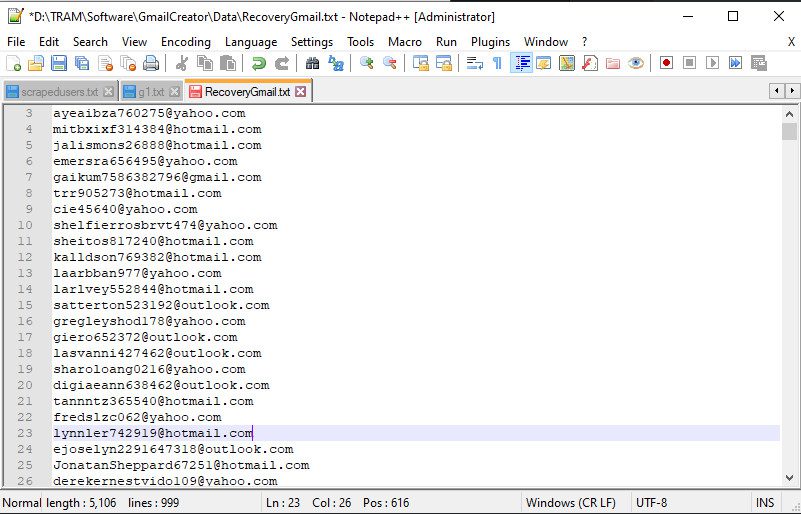Click the Cut scissors icon
This screenshot has width=801, height=514.
[x=182, y=63]
